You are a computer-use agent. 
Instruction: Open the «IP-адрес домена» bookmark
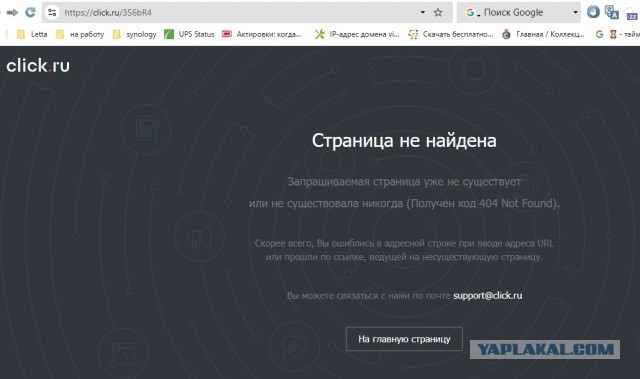point(357,34)
